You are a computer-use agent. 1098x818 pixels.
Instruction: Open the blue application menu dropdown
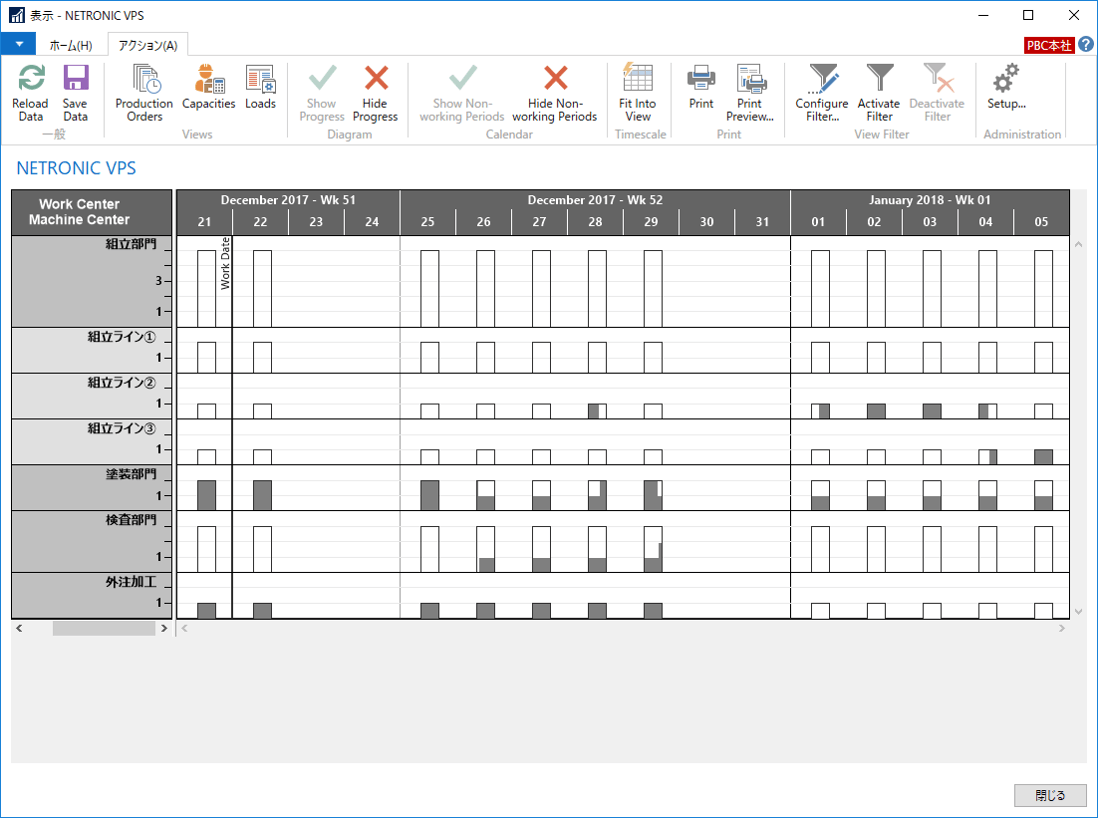tap(18, 45)
